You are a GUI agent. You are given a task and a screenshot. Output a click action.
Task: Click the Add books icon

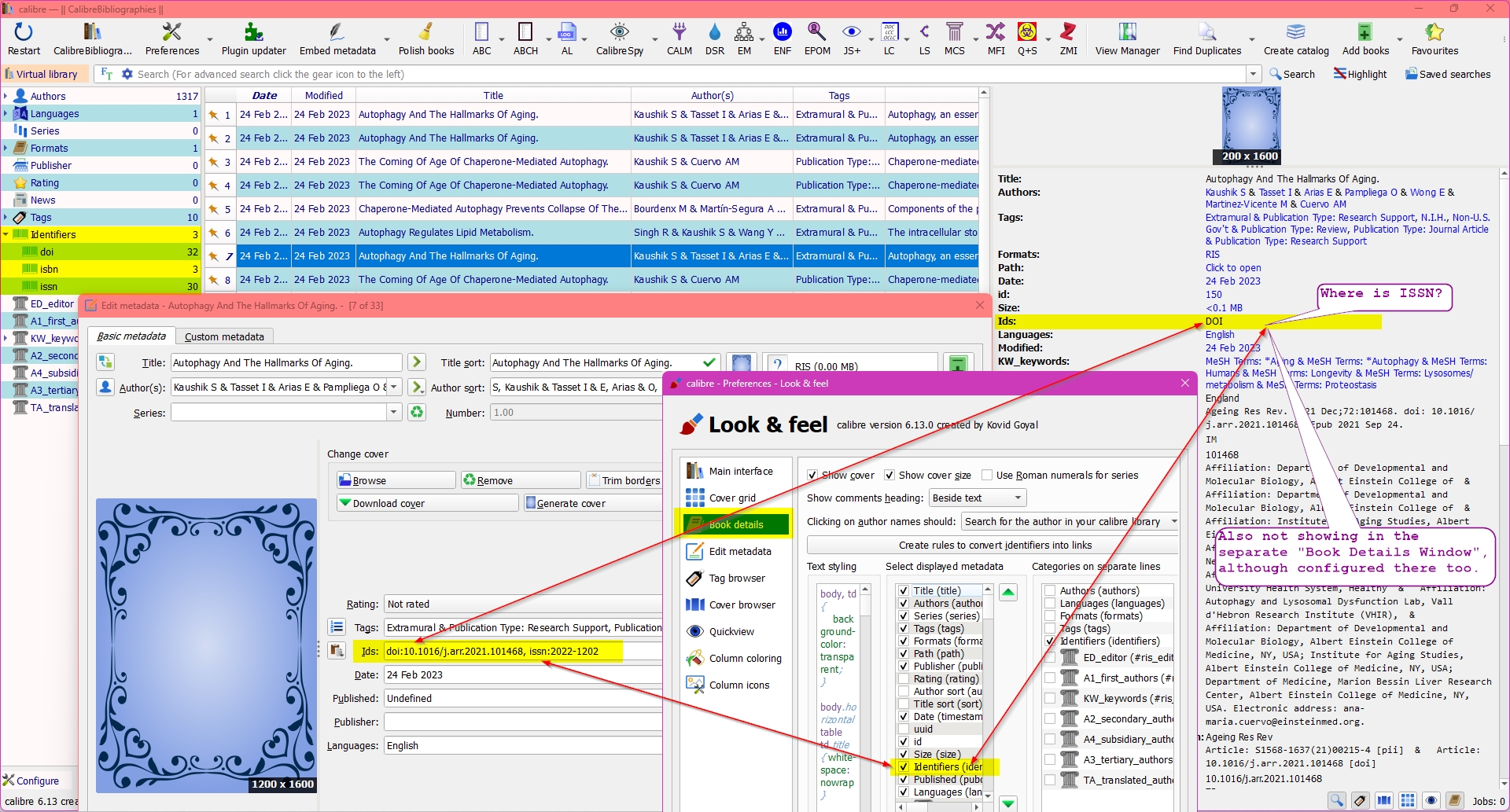point(1365,39)
